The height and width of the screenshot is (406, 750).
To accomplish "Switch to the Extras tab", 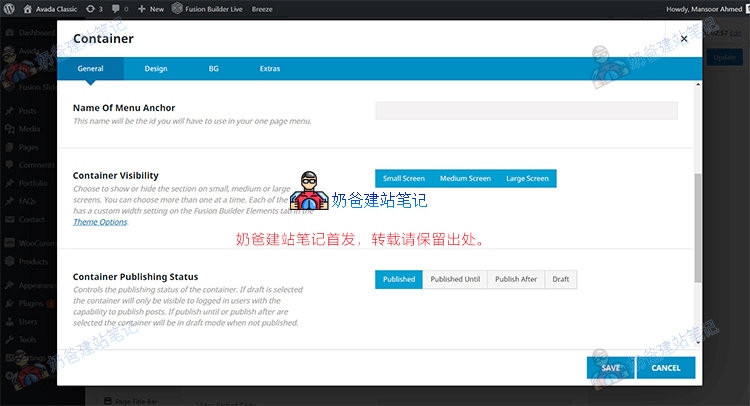I will click(269, 69).
